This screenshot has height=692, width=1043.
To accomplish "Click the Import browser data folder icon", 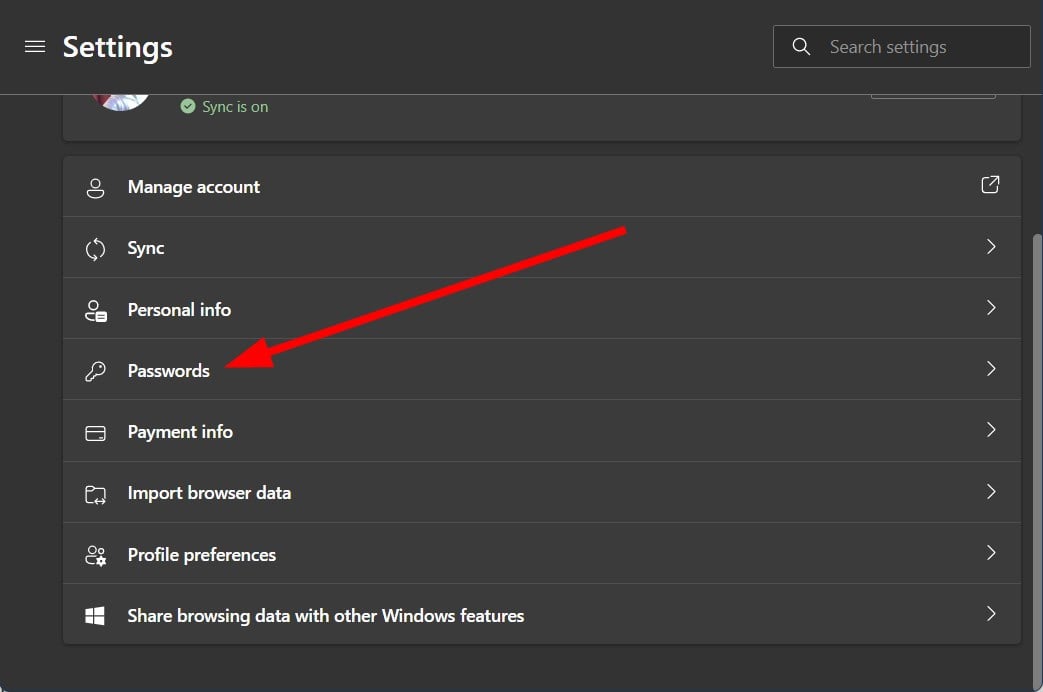I will pyautogui.click(x=96, y=494).
